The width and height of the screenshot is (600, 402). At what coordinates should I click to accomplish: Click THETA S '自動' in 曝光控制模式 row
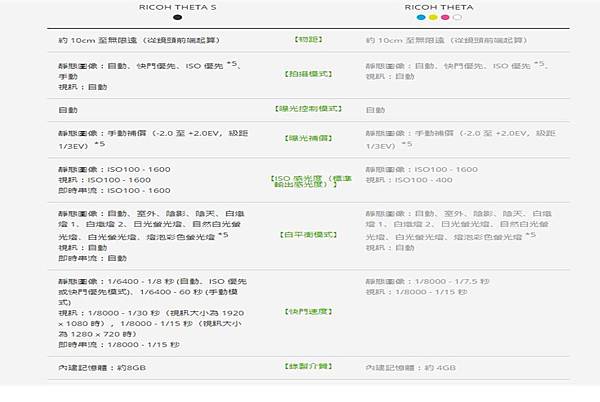click(x=68, y=110)
